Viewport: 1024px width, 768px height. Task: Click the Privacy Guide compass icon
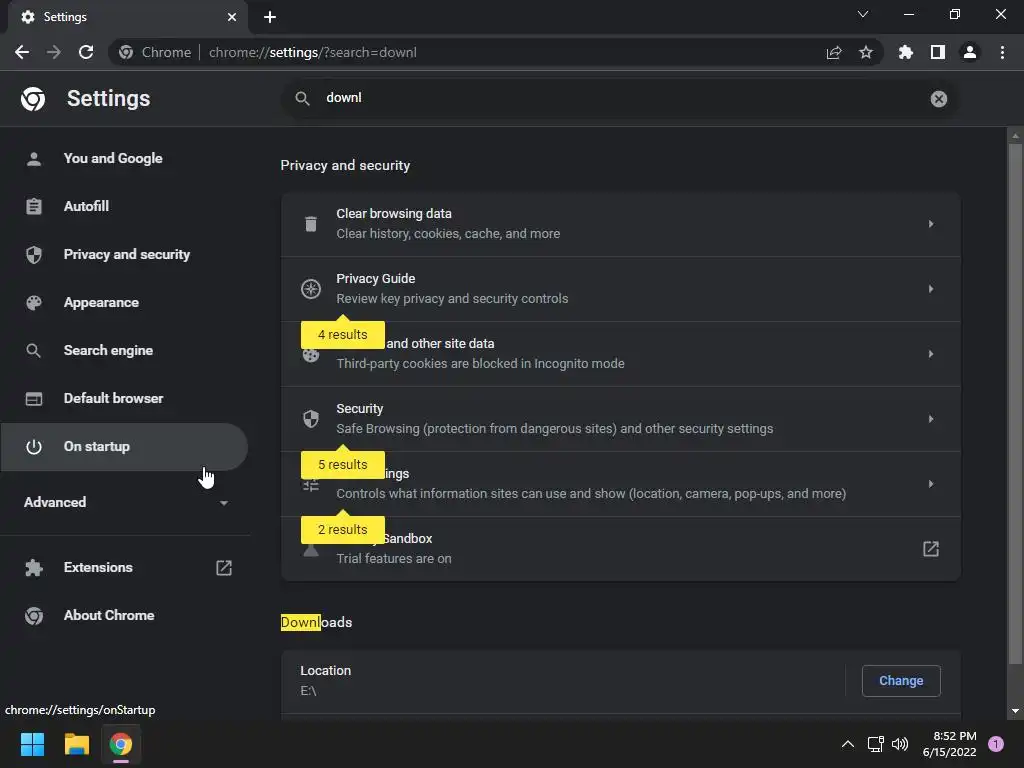[x=311, y=289]
